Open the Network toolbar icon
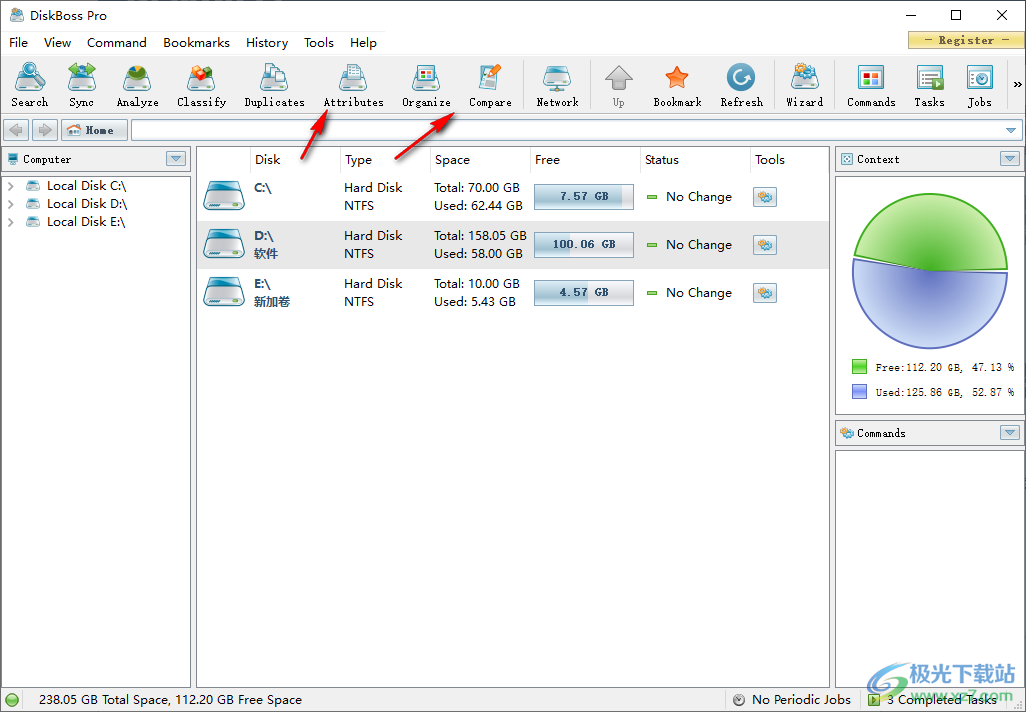Viewport: 1026px width, 712px height. click(557, 85)
